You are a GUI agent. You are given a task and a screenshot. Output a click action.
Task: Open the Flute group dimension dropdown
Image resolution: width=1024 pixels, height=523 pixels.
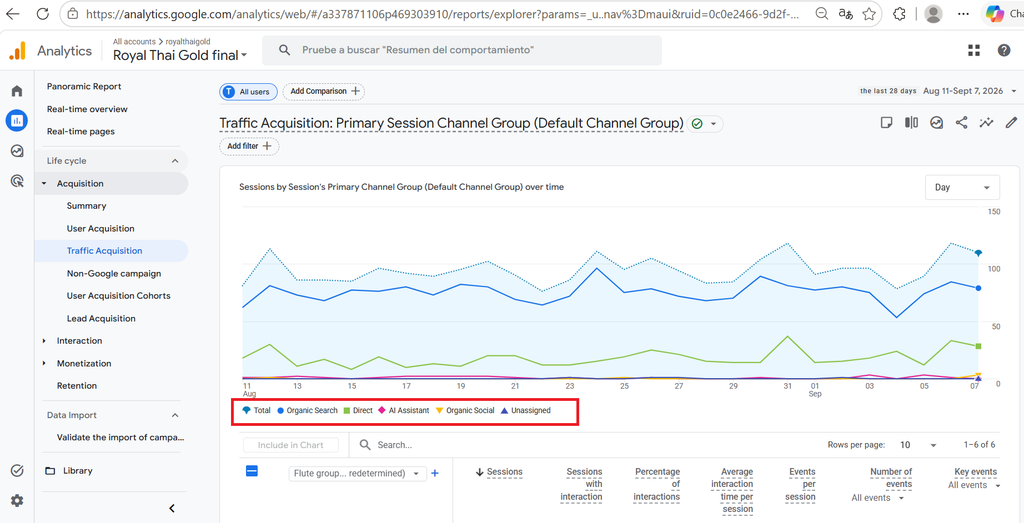pos(357,473)
